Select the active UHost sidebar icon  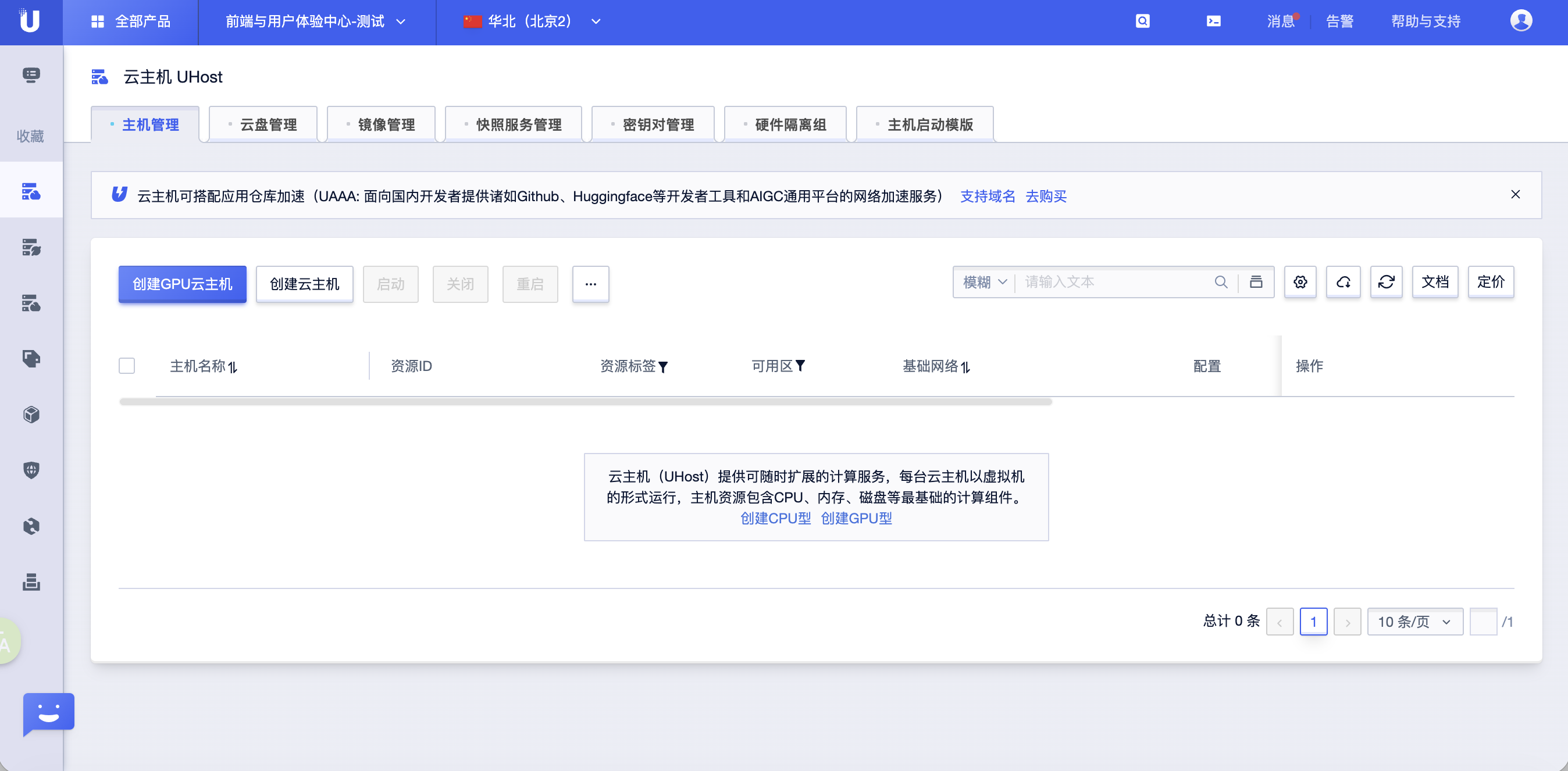(31, 191)
